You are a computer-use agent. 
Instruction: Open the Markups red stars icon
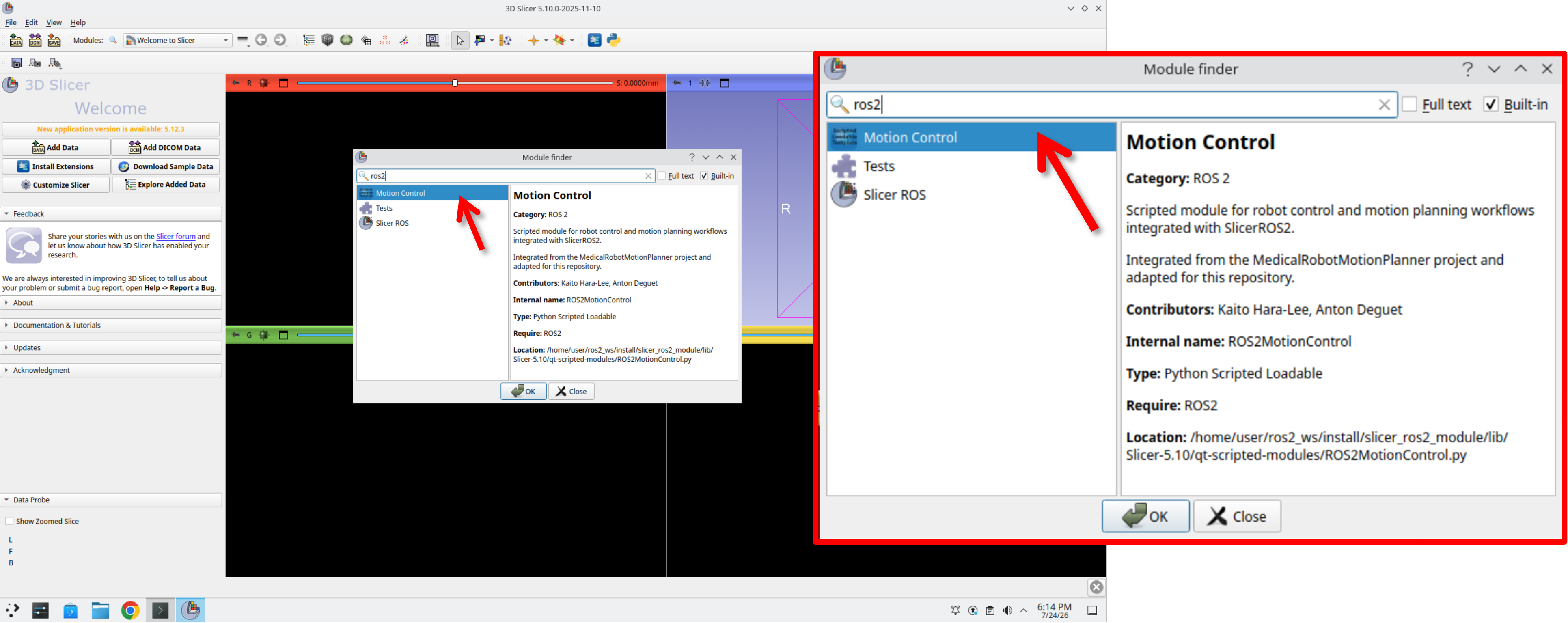385,40
